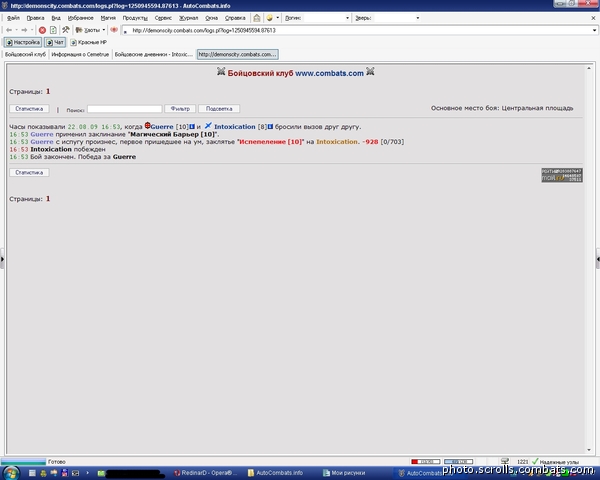600x480 pixels.
Task: Click the blue mana bar in status bar
Action: 458,462
